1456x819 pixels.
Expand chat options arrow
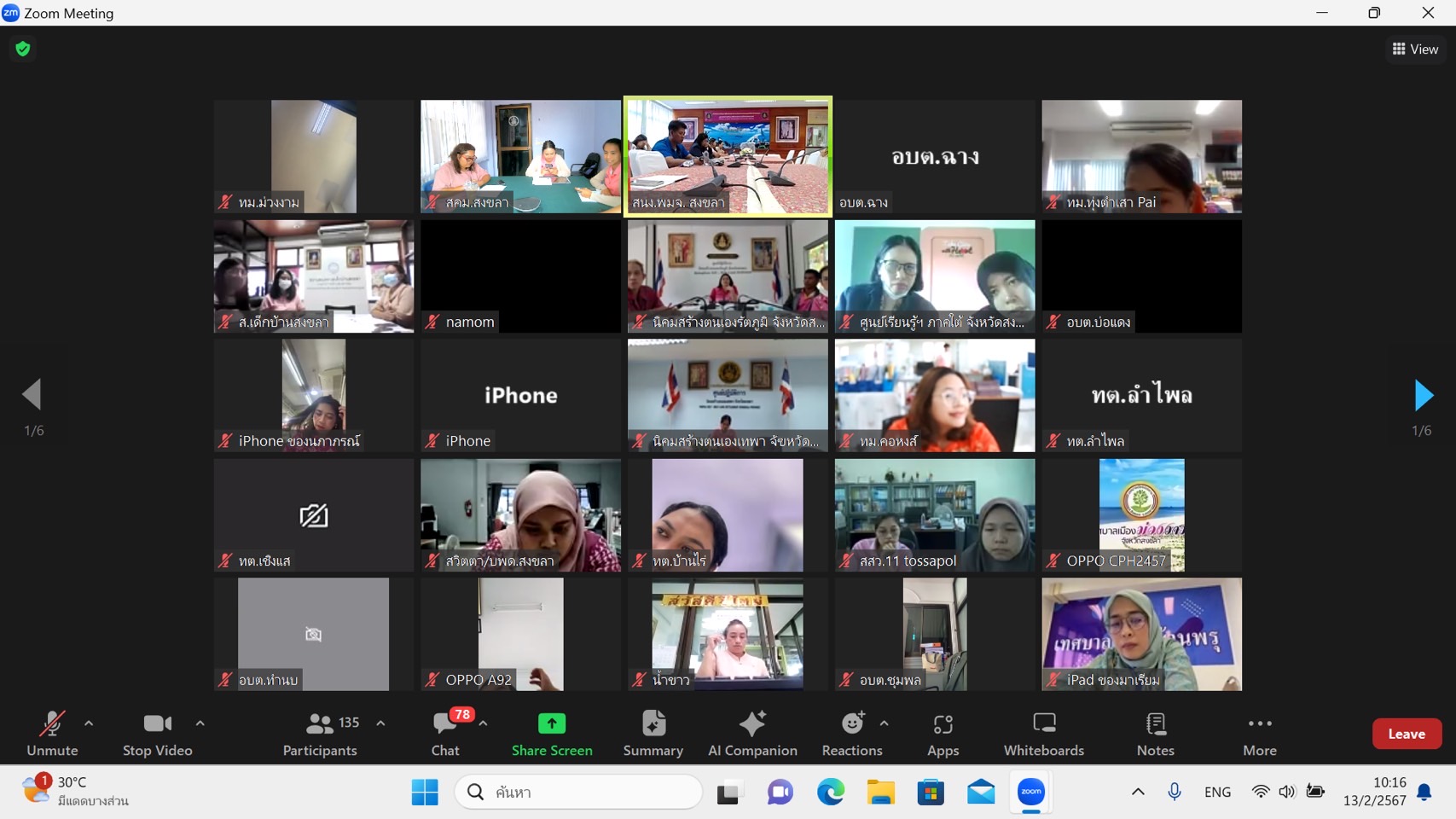pyautogui.click(x=483, y=723)
